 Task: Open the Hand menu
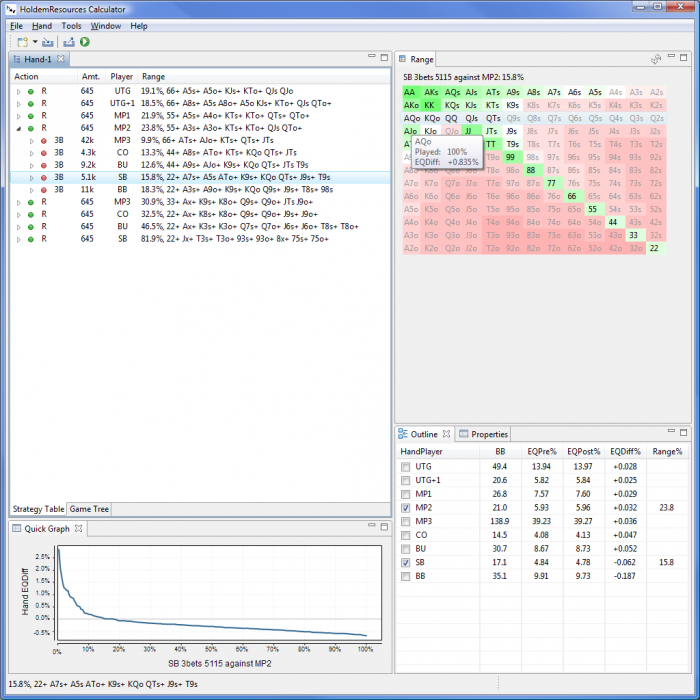coord(42,26)
